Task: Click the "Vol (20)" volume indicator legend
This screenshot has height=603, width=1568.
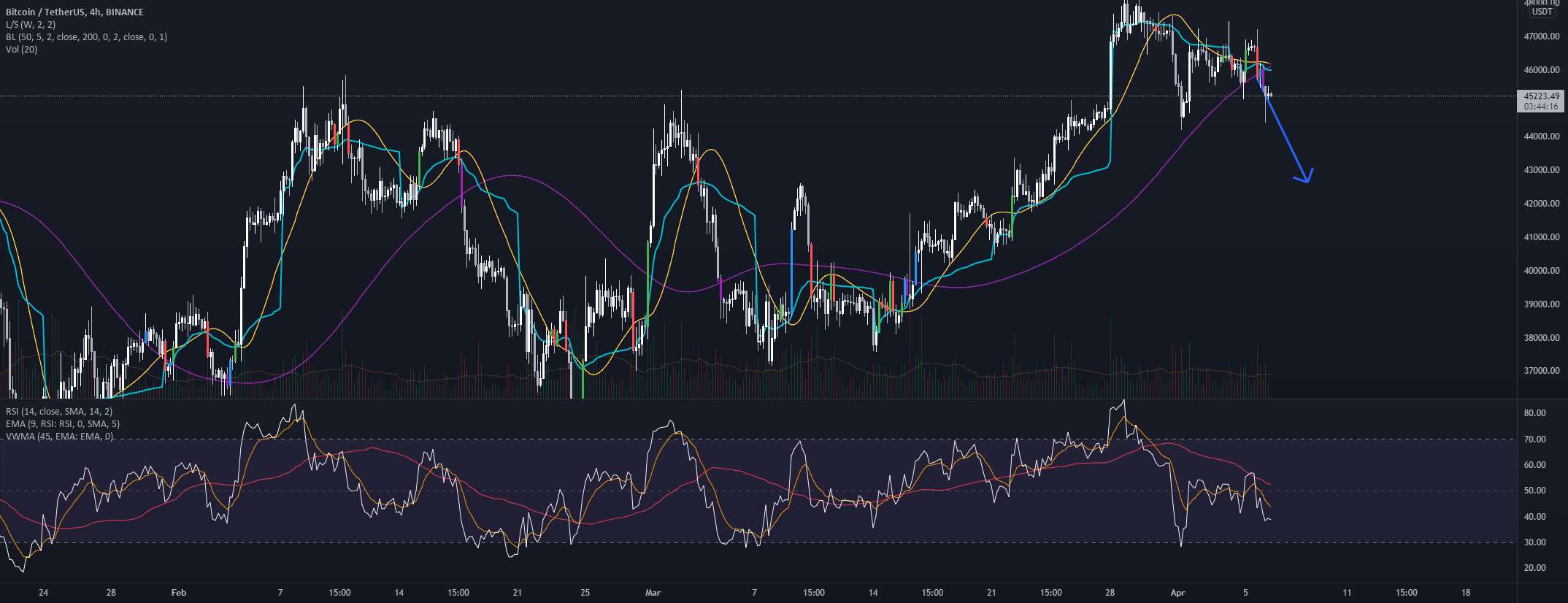Action: point(21,50)
